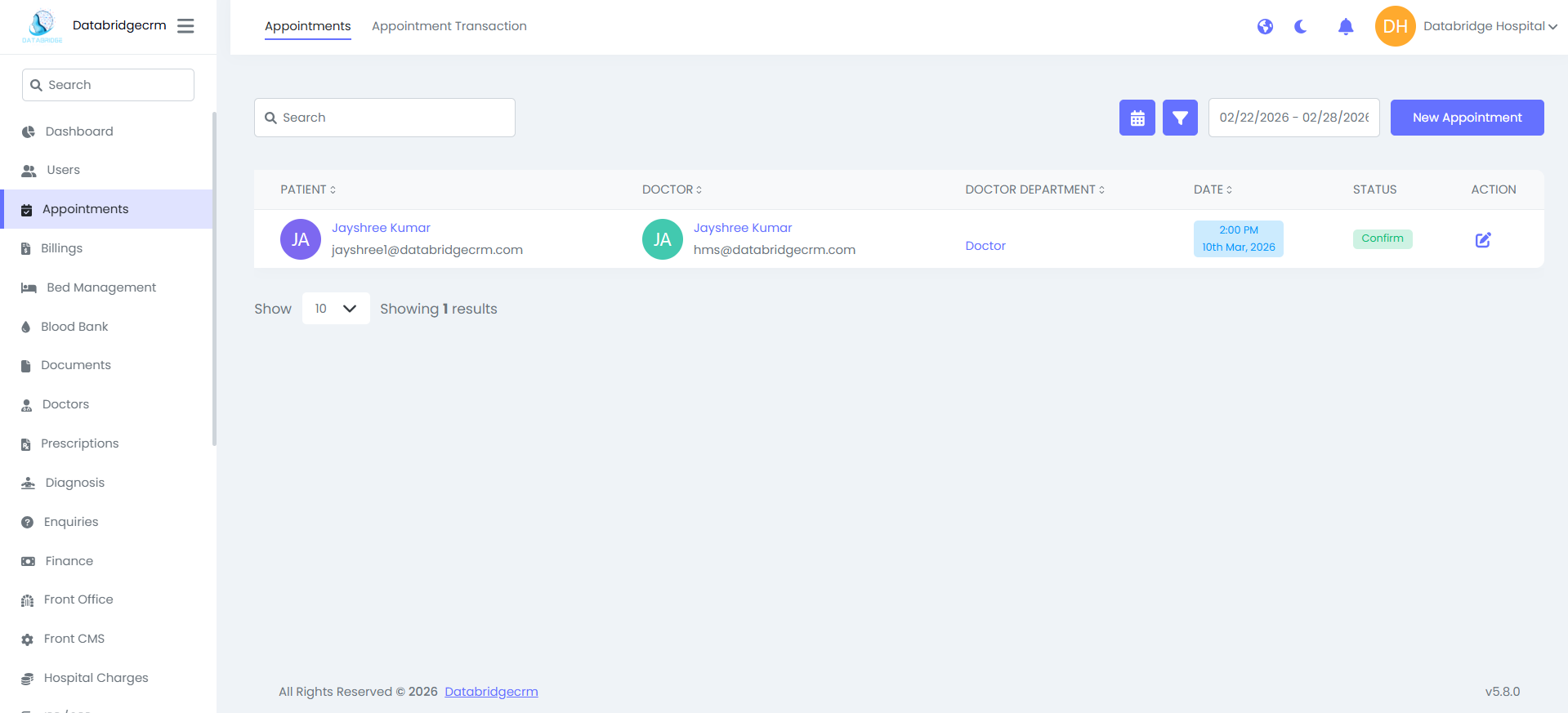Click the Bed Management bed icon
Viewport: 1568px width, 713px height.
tap(29, 287)
